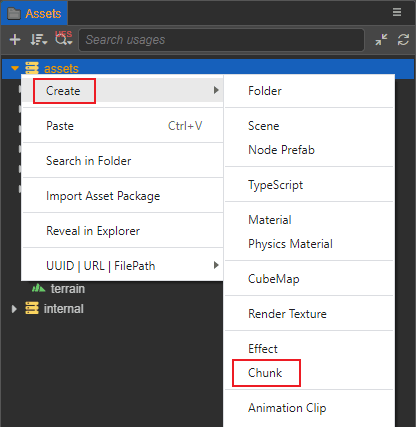Open the sort order dropdown icon
This screenshot has height=427, width=416.
(x=39, y=40)
